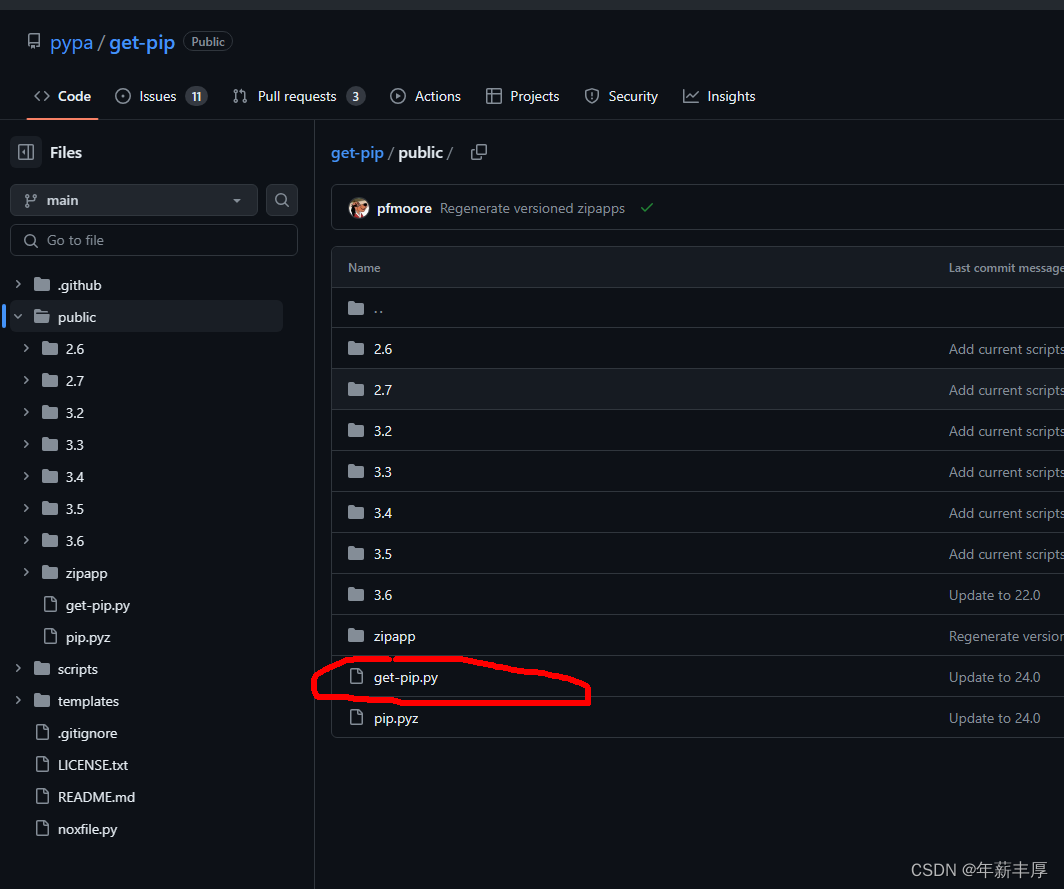Collapse the Files side panel icon

[x=26, y=152]
